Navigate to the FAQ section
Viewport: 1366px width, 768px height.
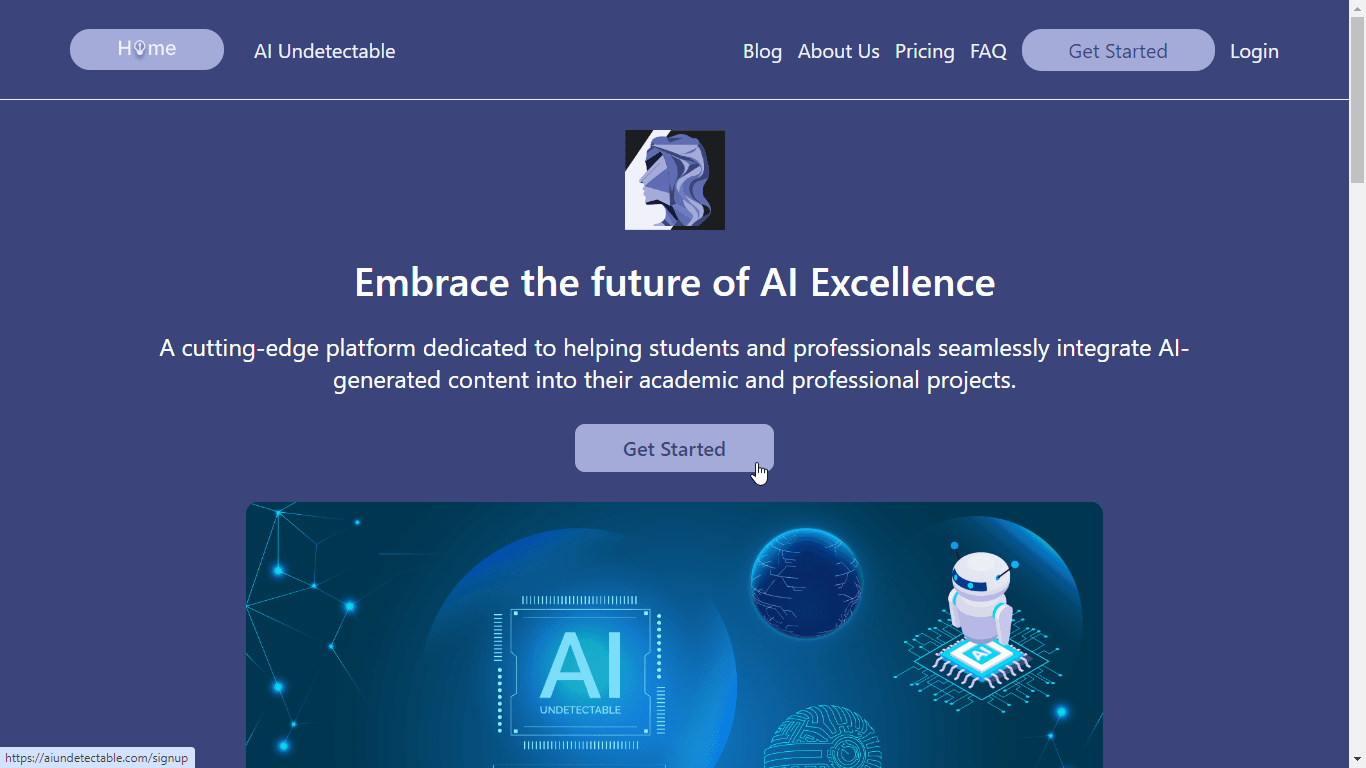[x=988, y=51]
